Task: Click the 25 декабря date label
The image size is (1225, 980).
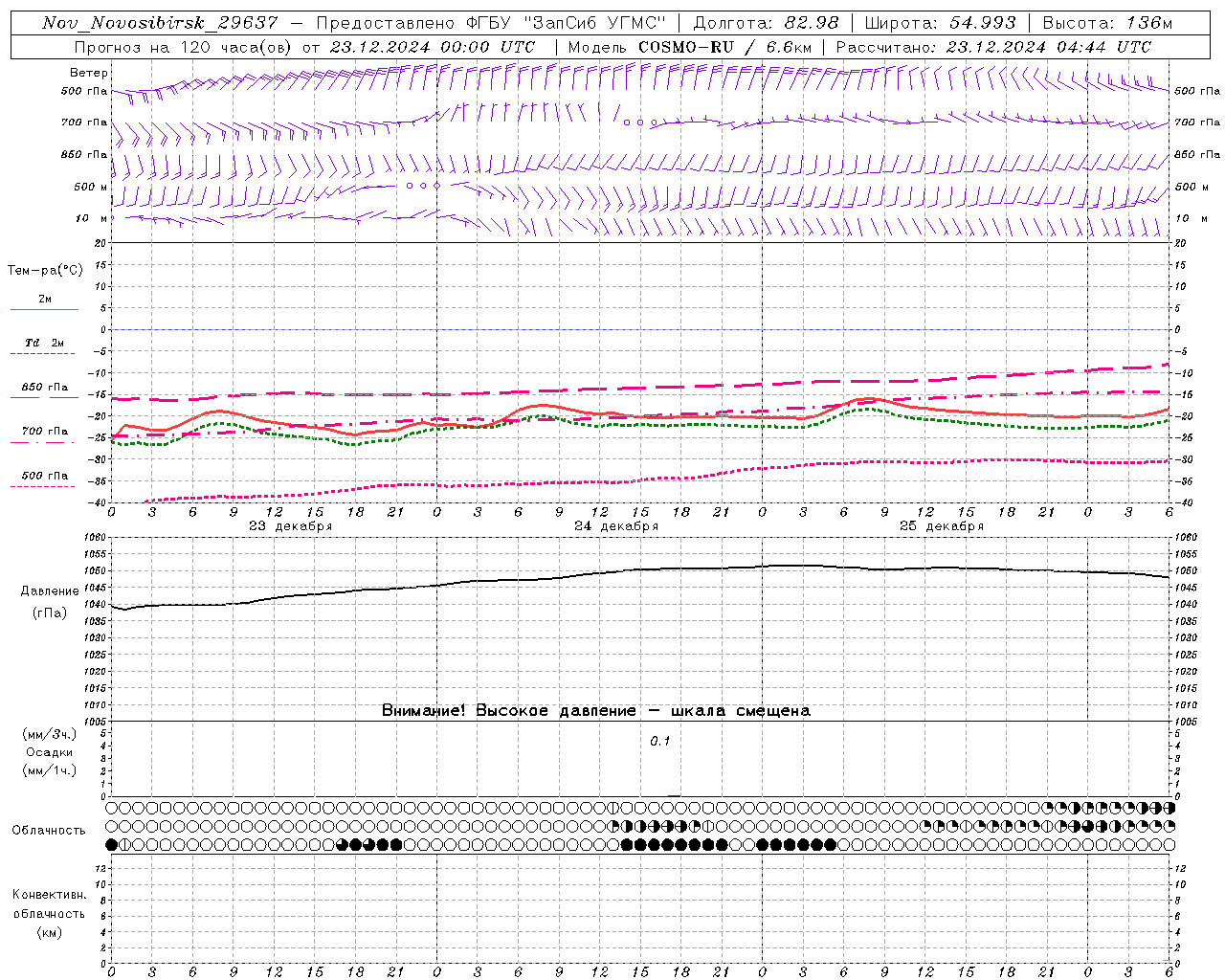Action: (942, 526)
